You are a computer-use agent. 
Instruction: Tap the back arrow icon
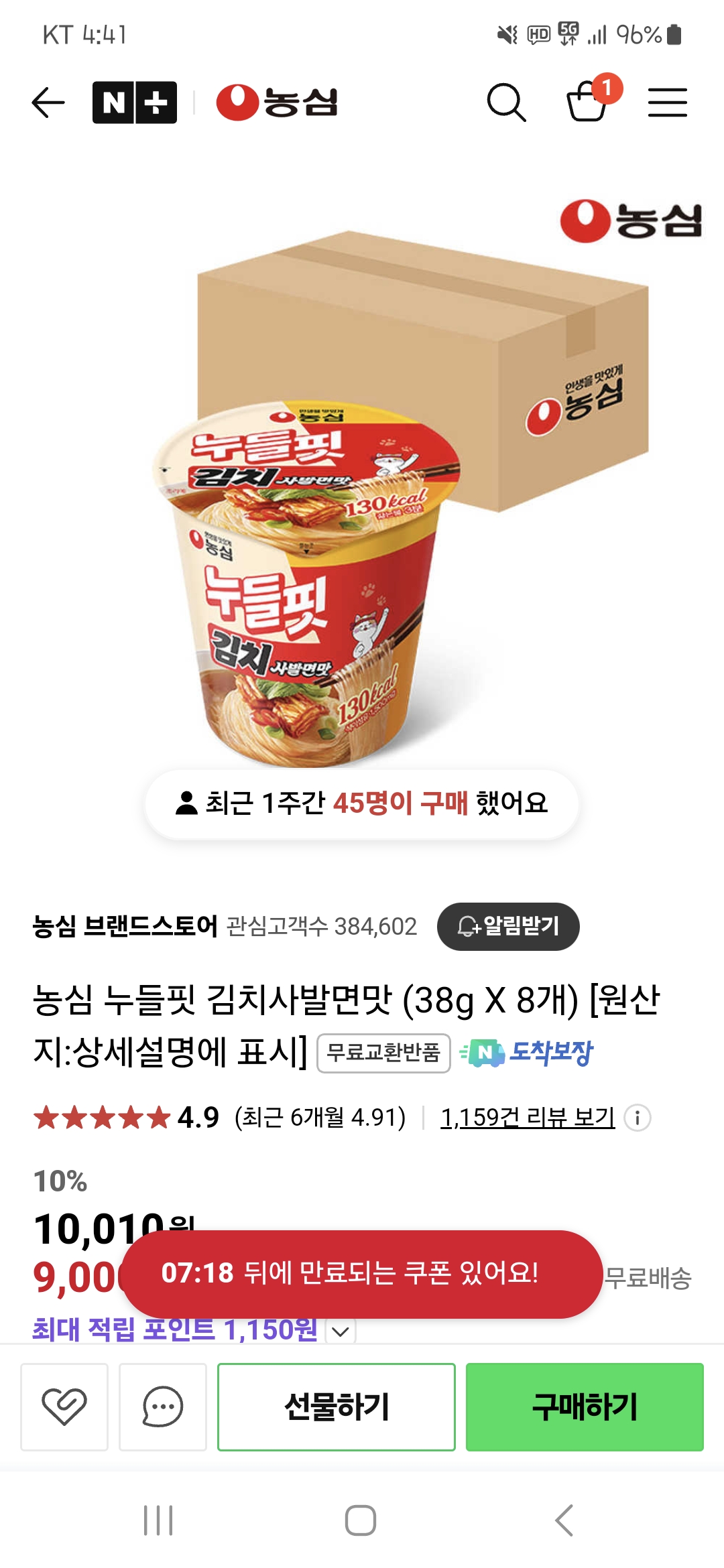(48, 103)
